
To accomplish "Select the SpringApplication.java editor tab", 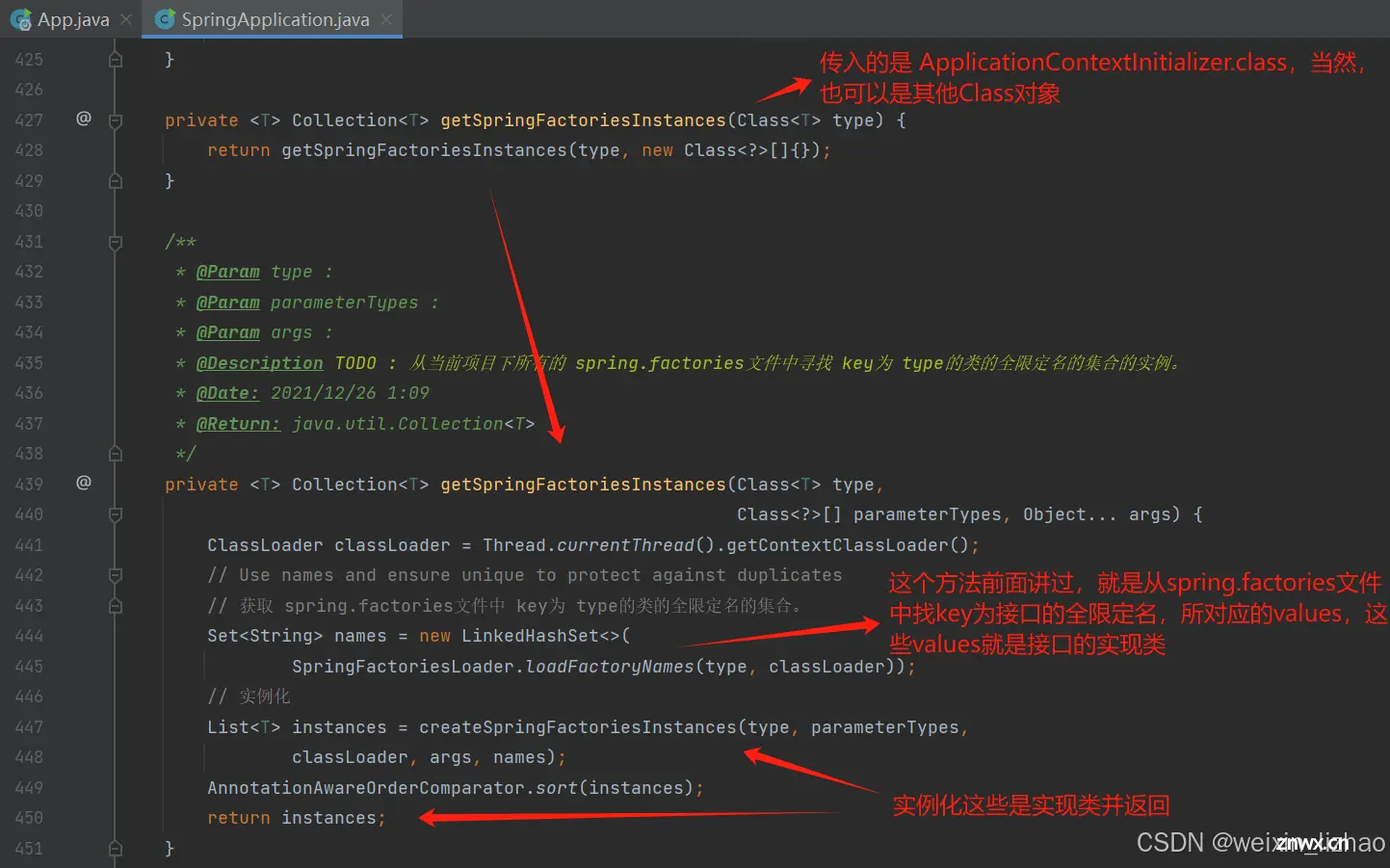I will click(275, 19).
